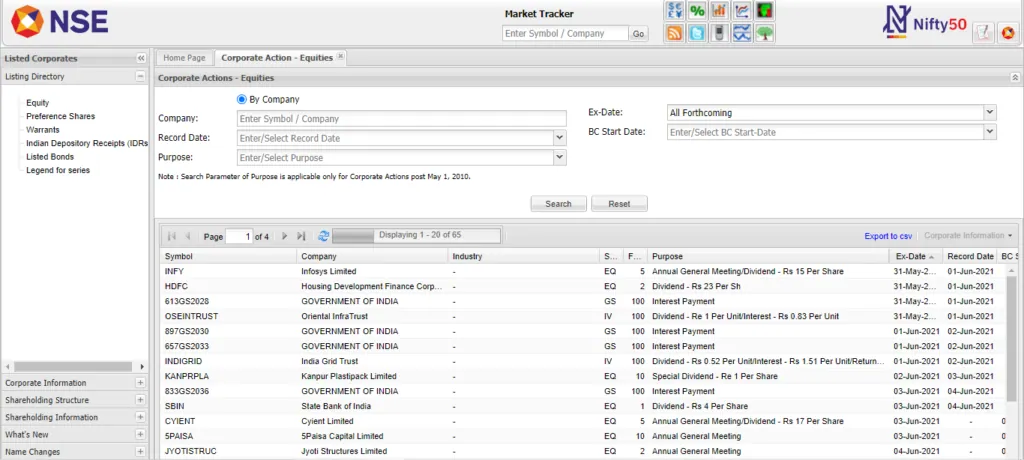Click the Export to csv link

pos(888,236)
